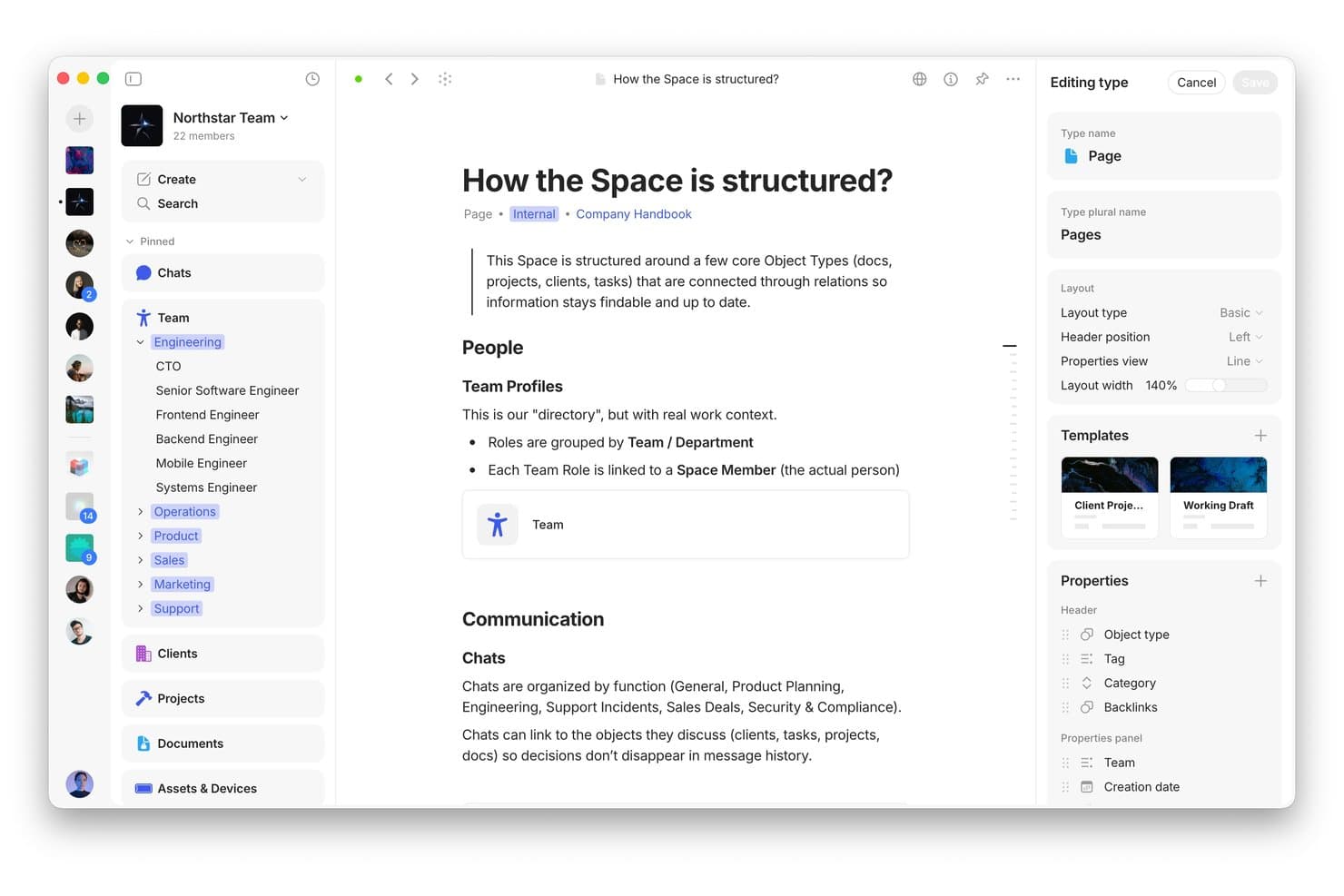Click the globe publish icon

920,79
